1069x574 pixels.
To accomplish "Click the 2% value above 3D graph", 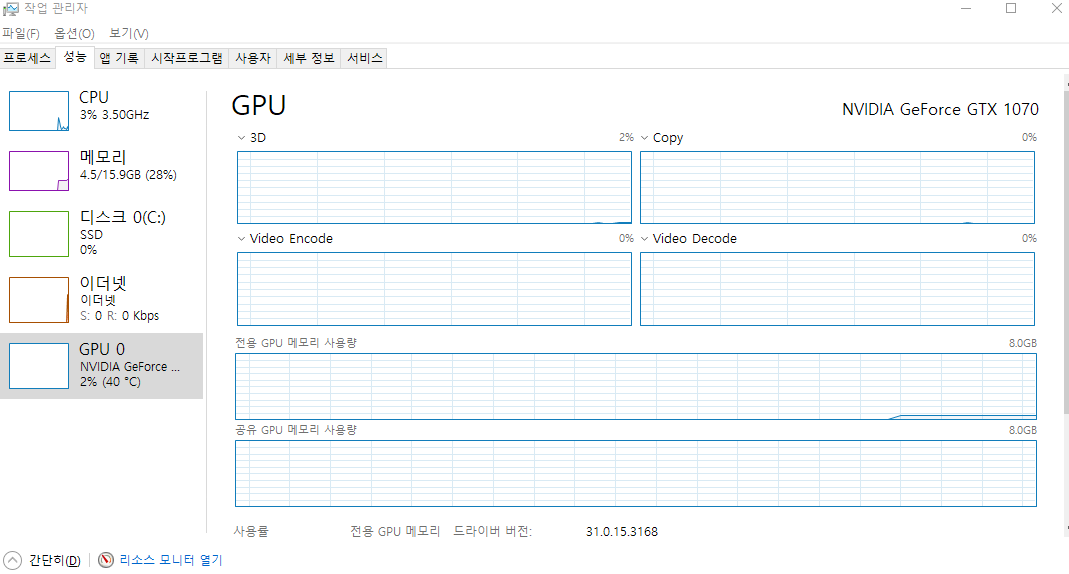I will coord(627,138).
